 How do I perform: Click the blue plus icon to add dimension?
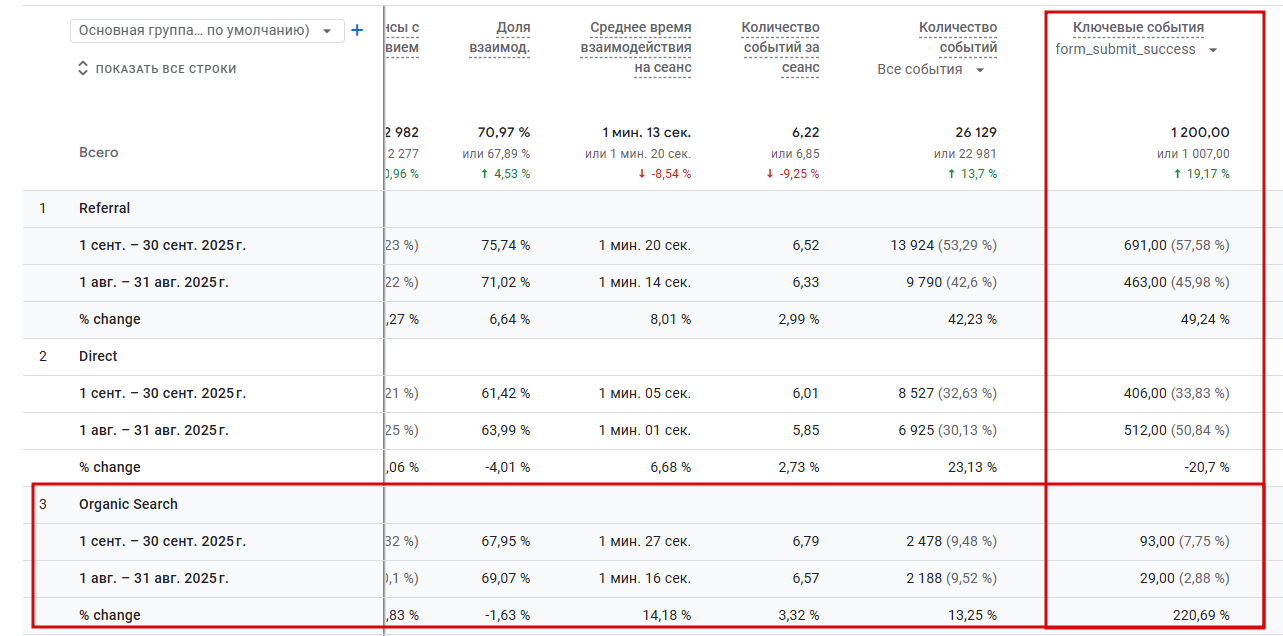point(357,31)
